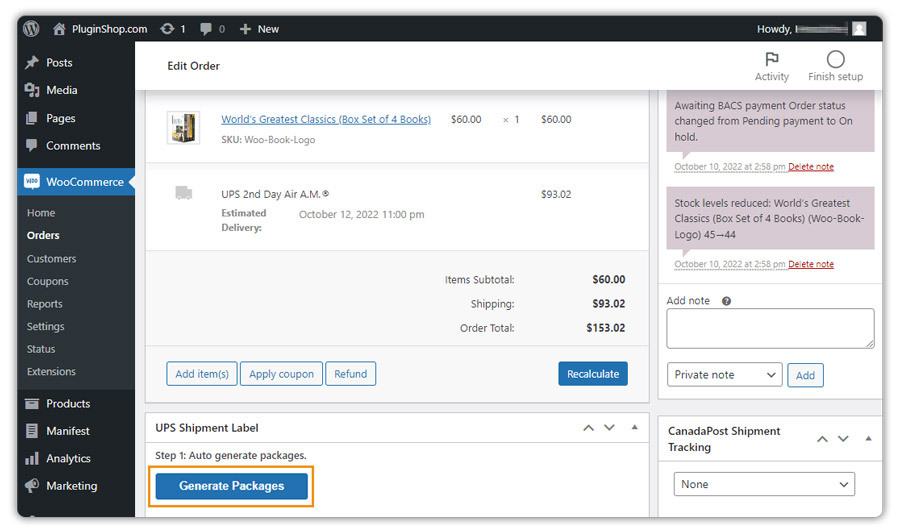Click inside the Add note text area
Image resolution: width=900 pixels, height=532 pixels.
[x=770, y=328]
